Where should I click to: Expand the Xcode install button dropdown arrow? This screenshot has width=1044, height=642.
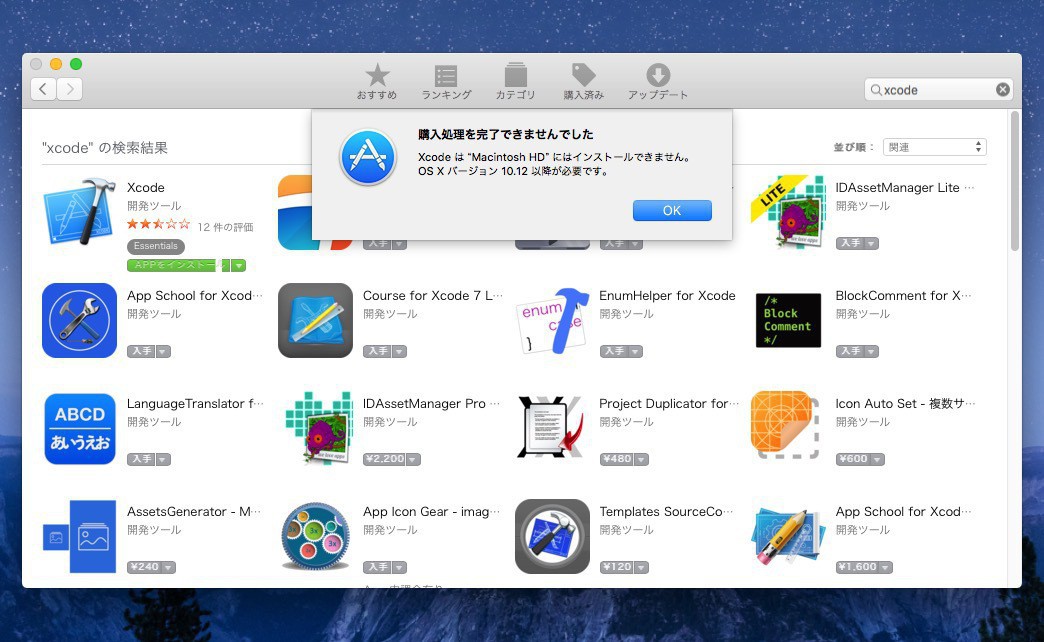(238, 265)
